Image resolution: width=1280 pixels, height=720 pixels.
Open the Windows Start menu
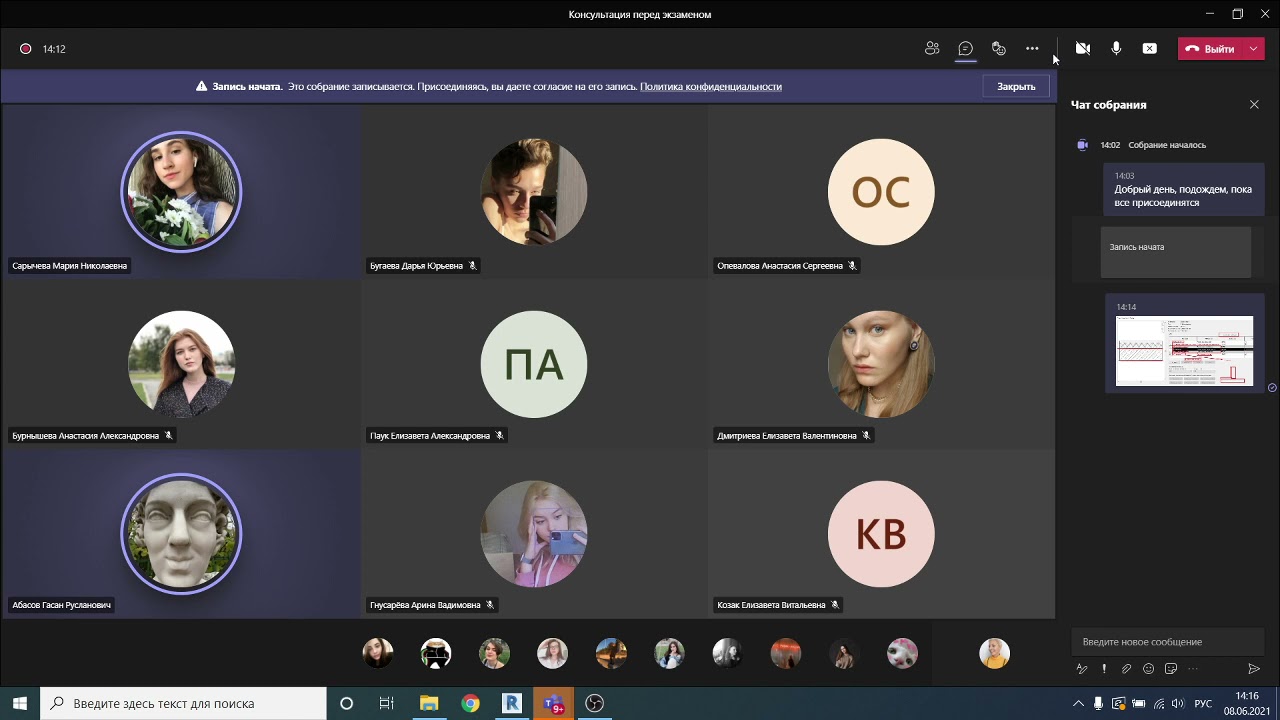pyautogui.click(x=20, y=703)
